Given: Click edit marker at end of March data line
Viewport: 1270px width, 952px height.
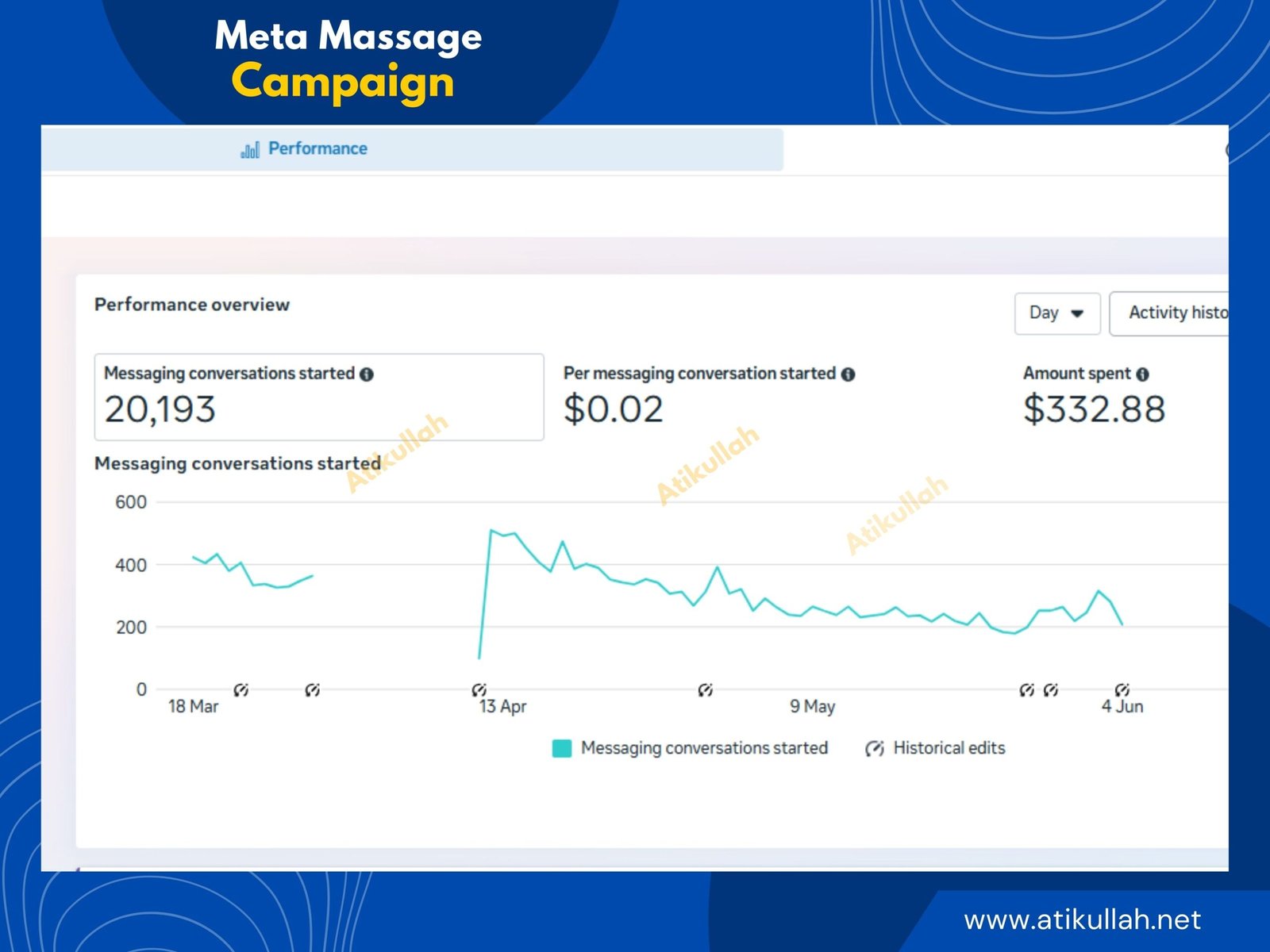Looking at the screenshot, I should [x=313, y=689].
